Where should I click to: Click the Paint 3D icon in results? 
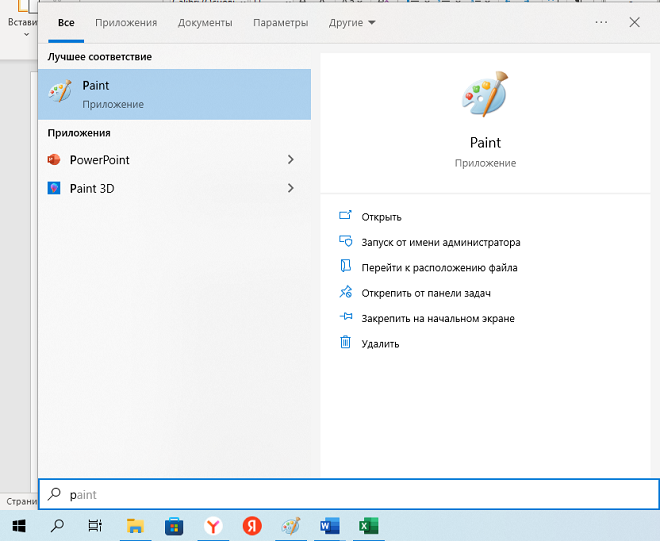click(54, 188)
